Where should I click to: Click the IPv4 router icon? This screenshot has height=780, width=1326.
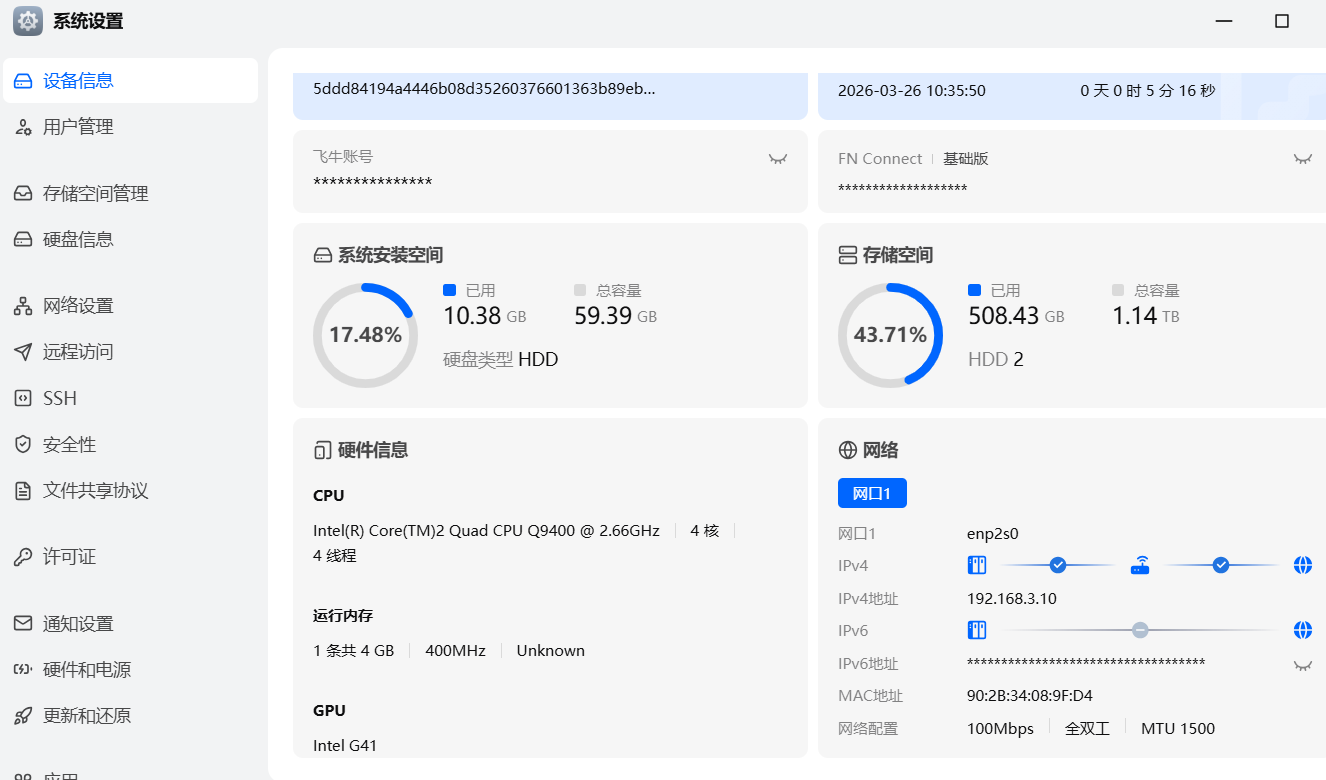[1140, 565]
